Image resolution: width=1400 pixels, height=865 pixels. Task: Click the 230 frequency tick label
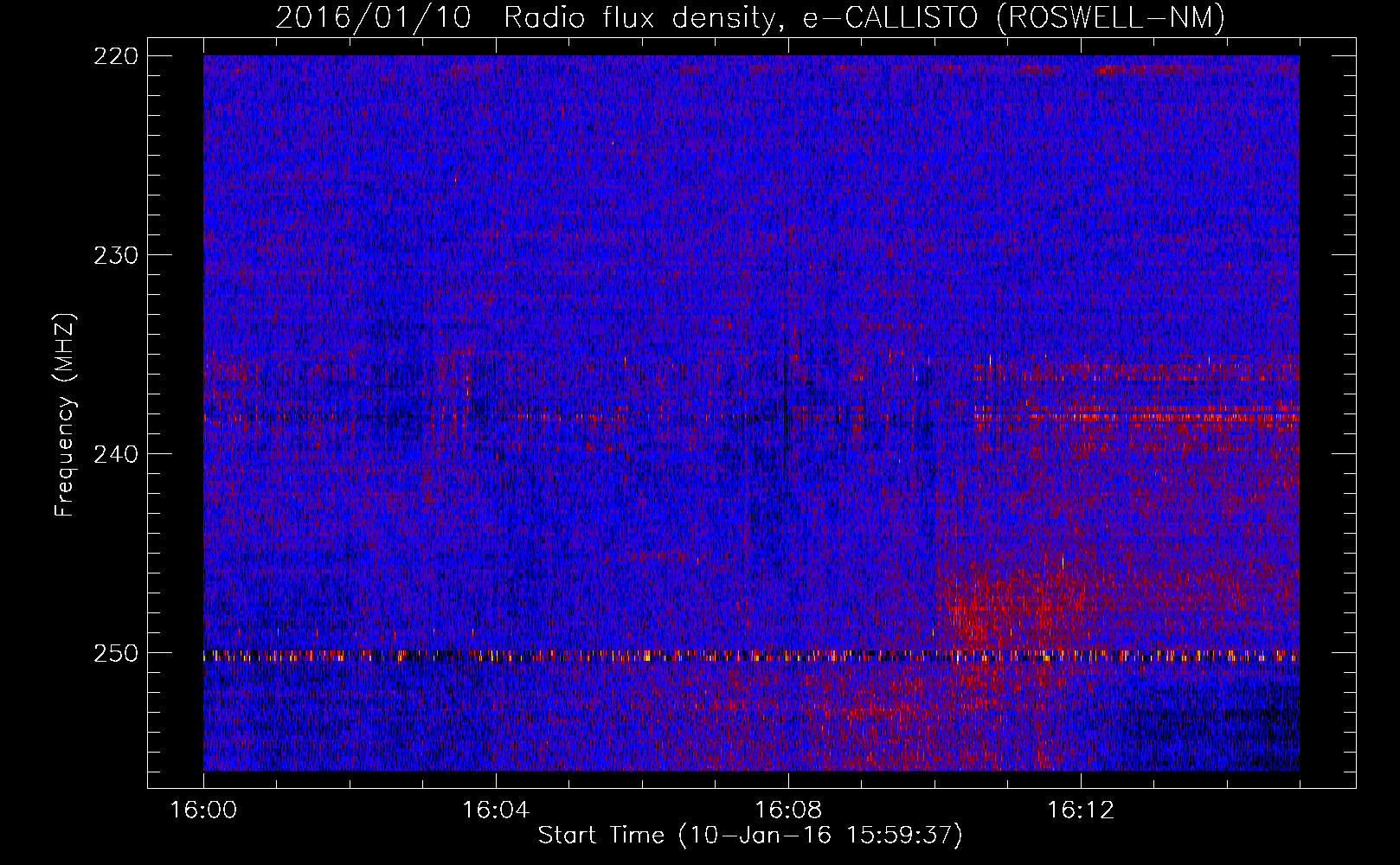[115, 255]
